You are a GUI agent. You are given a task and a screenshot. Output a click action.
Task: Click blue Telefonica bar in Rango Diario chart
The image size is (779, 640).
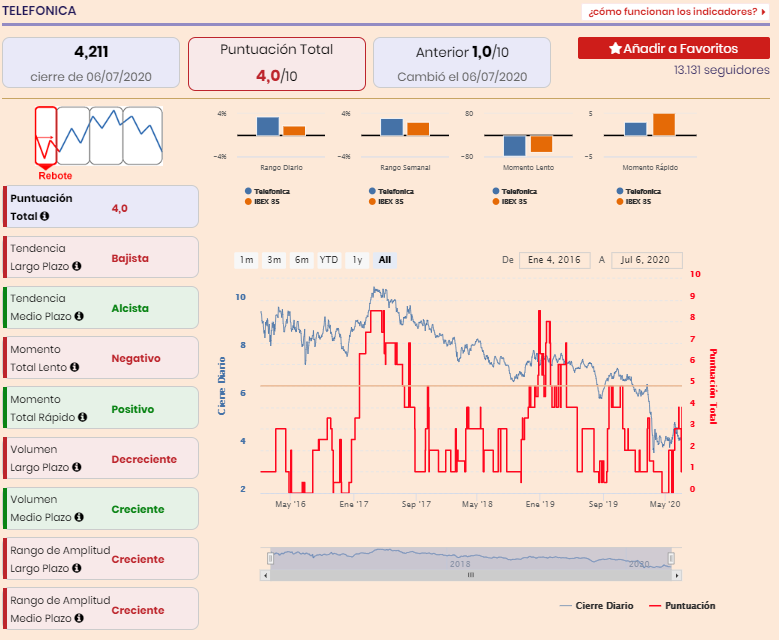coord(268,126)
